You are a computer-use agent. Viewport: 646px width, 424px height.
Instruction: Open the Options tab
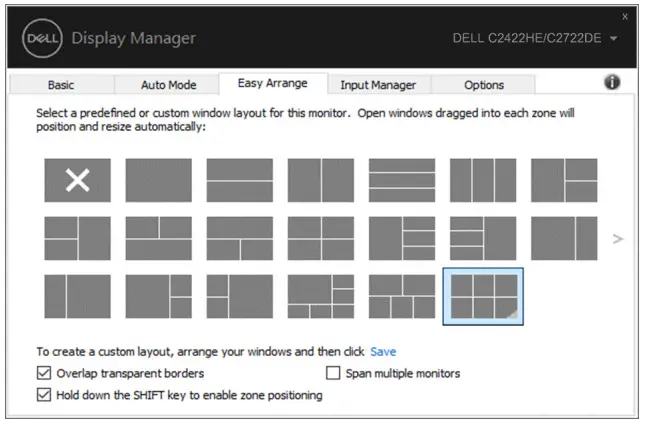click(x=484, y=85)
